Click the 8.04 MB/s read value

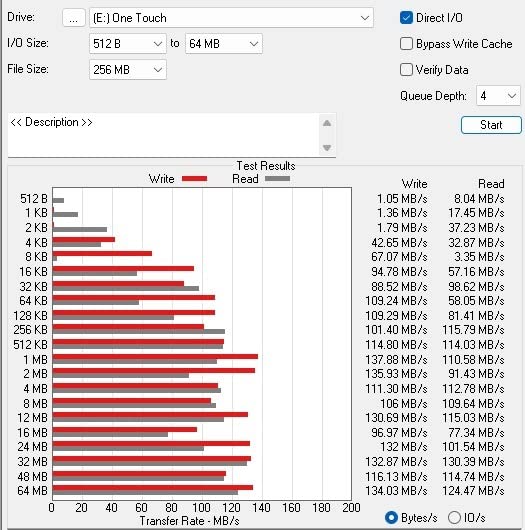click(x=479, y=199)
